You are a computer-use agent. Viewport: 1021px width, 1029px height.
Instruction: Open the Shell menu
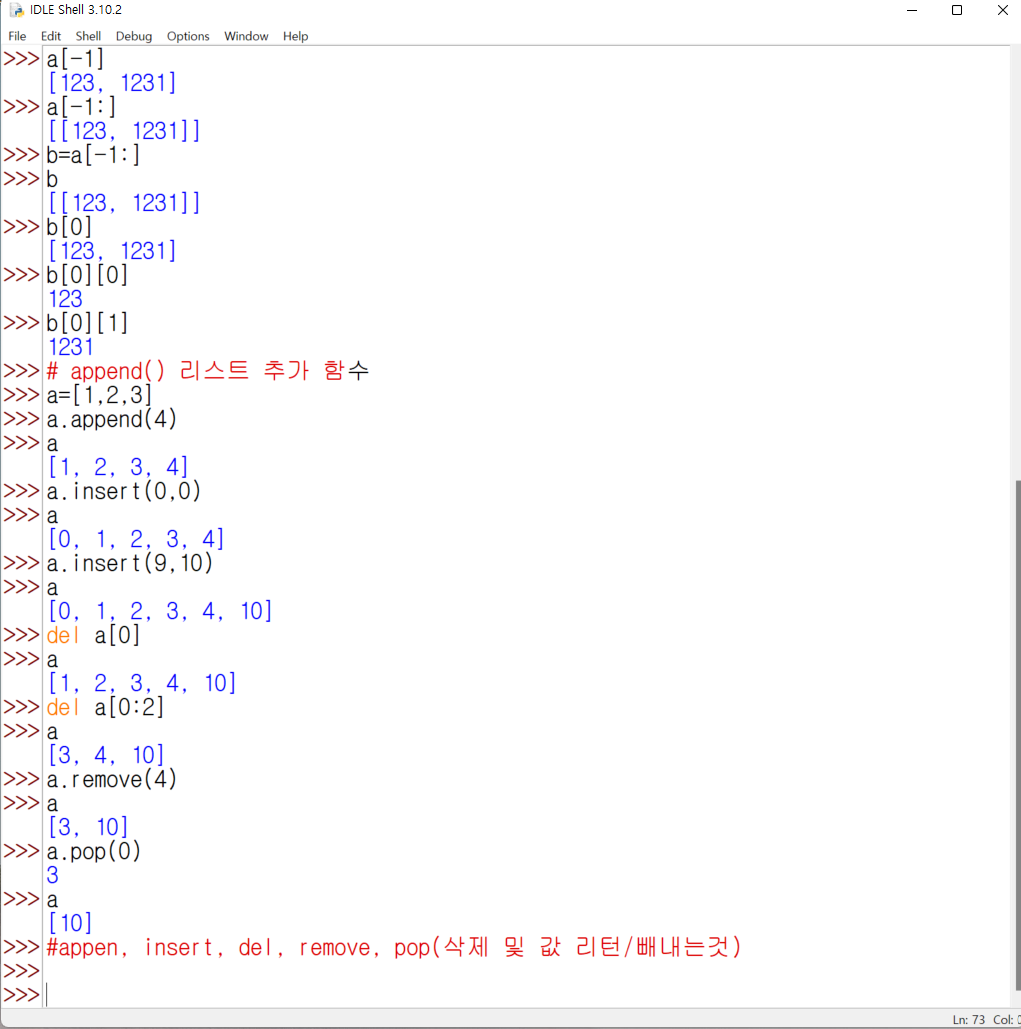88,36
